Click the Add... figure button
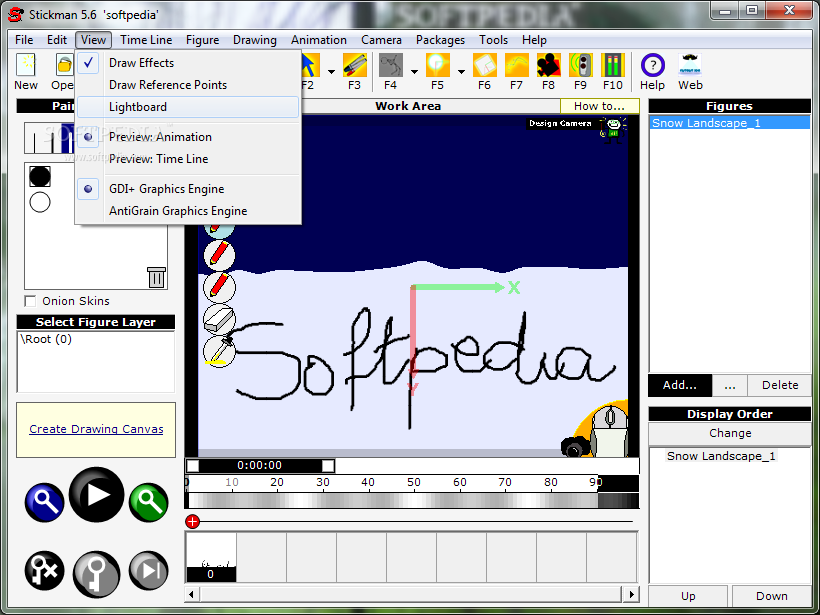 point(680,385)
